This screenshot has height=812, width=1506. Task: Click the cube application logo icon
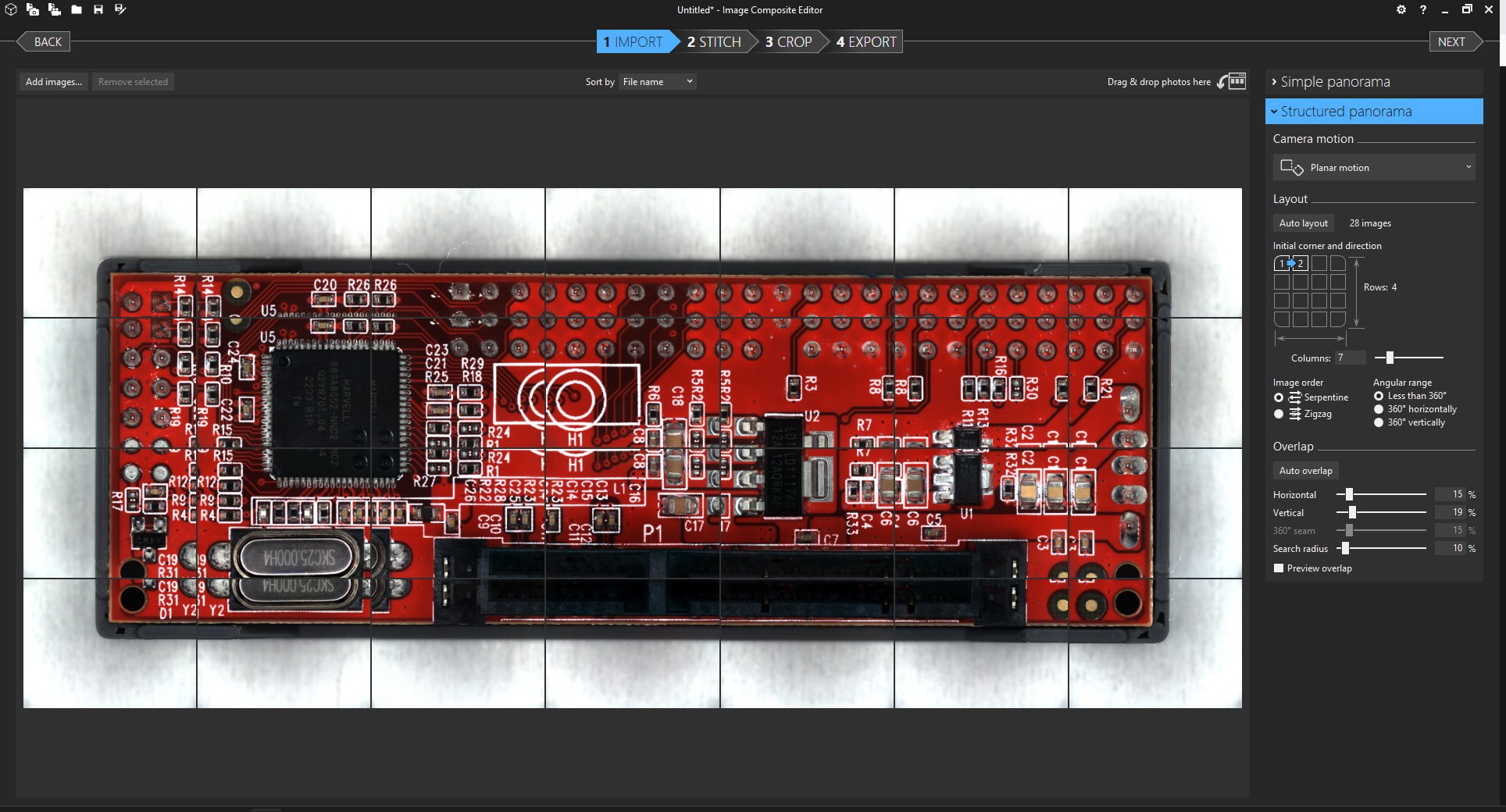(x=11, y=9)
